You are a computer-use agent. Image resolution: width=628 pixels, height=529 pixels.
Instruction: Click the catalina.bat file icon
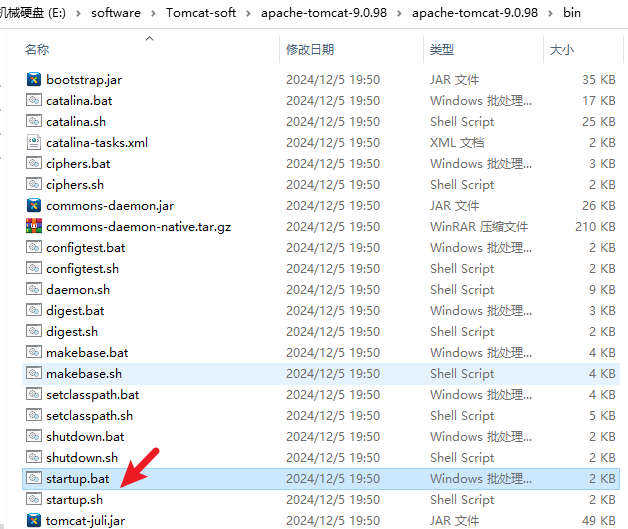coord(34,100)
